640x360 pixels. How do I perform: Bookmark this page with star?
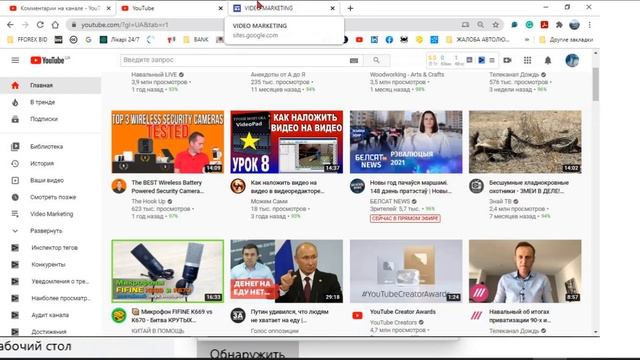tap(496, 25)
